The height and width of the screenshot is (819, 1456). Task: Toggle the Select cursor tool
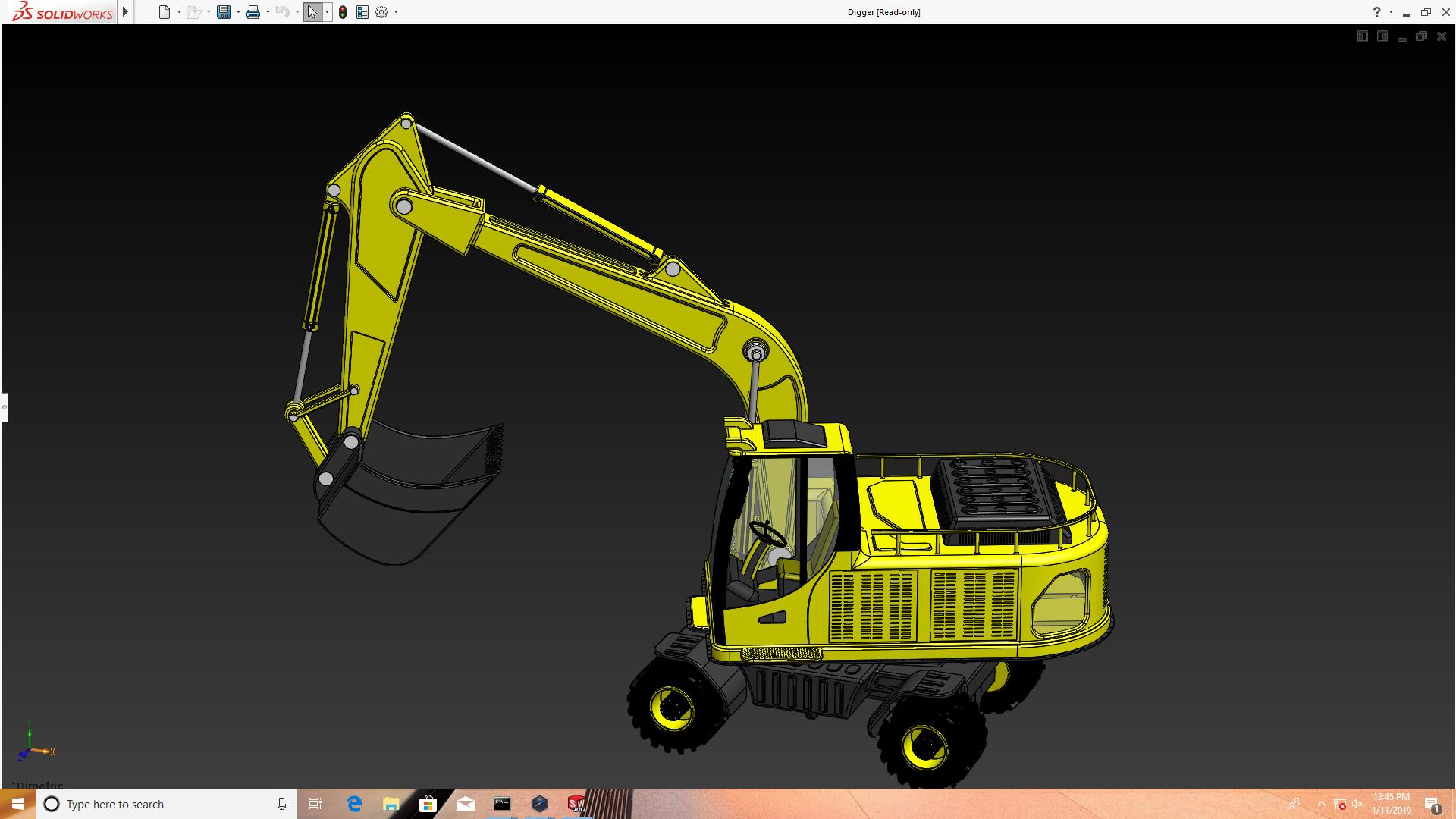coord(312,12)
